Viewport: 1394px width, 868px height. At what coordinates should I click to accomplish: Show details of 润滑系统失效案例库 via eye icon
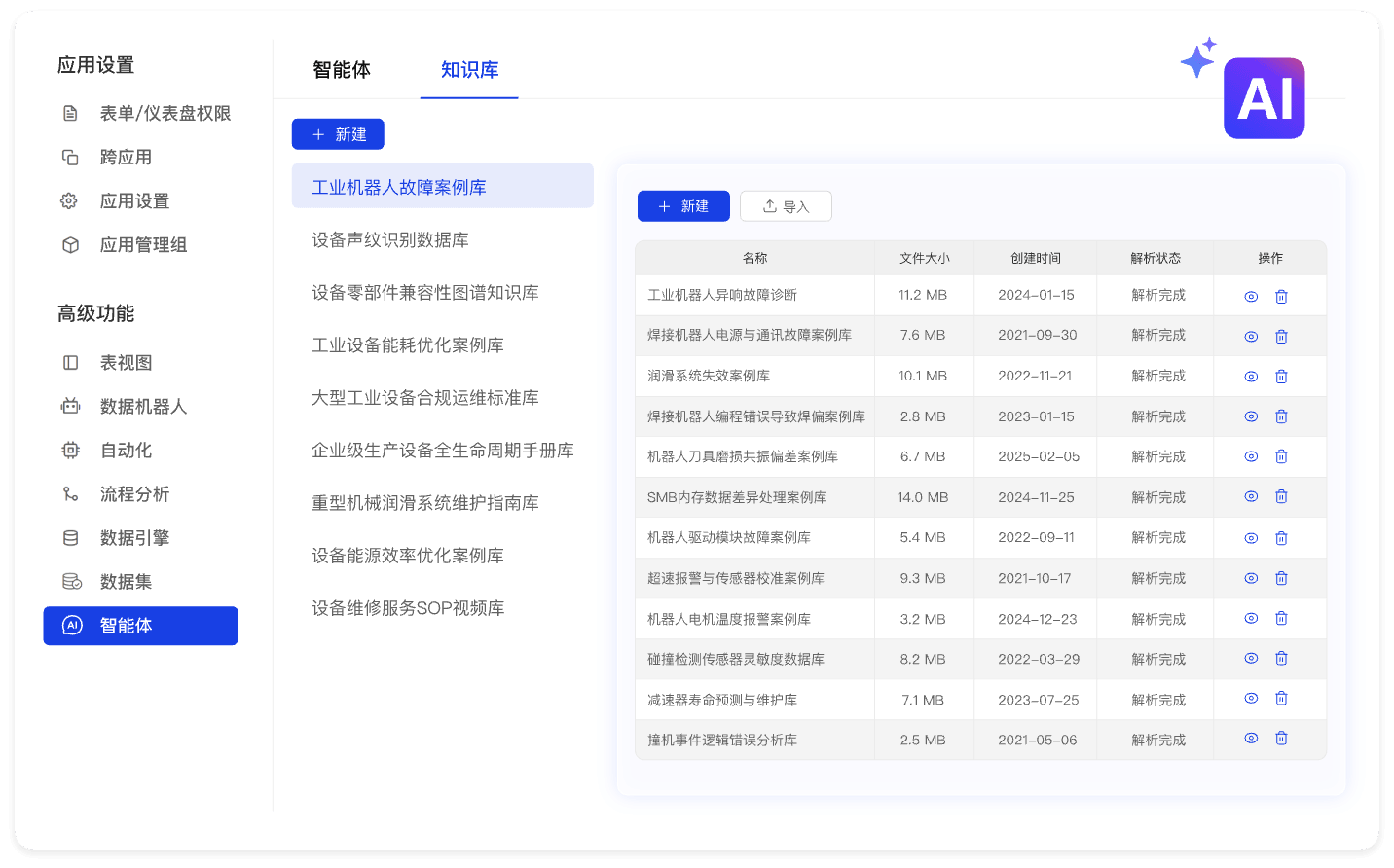(x=1250, y=376)
